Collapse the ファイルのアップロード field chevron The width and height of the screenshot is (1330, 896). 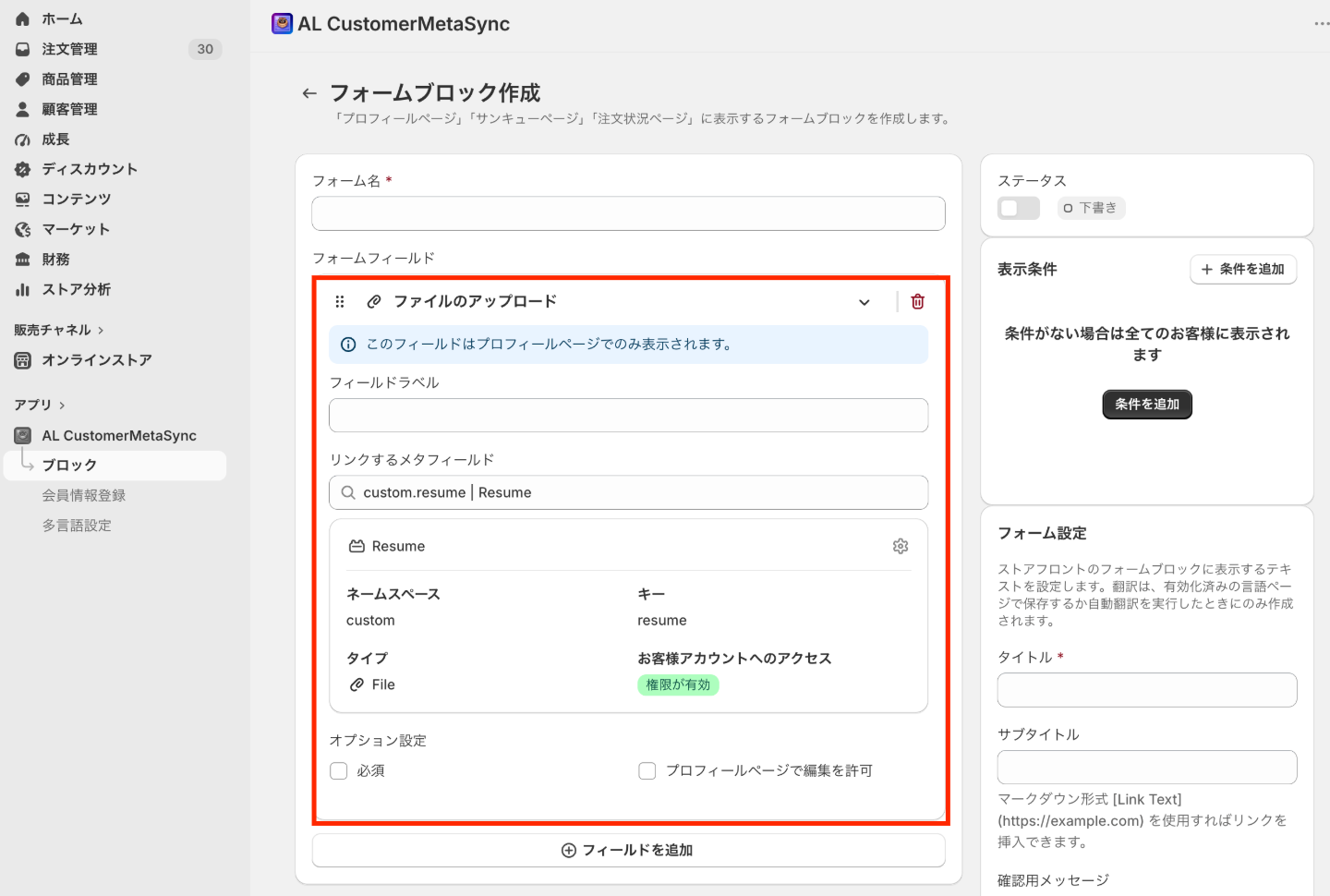tap(864, 302)
